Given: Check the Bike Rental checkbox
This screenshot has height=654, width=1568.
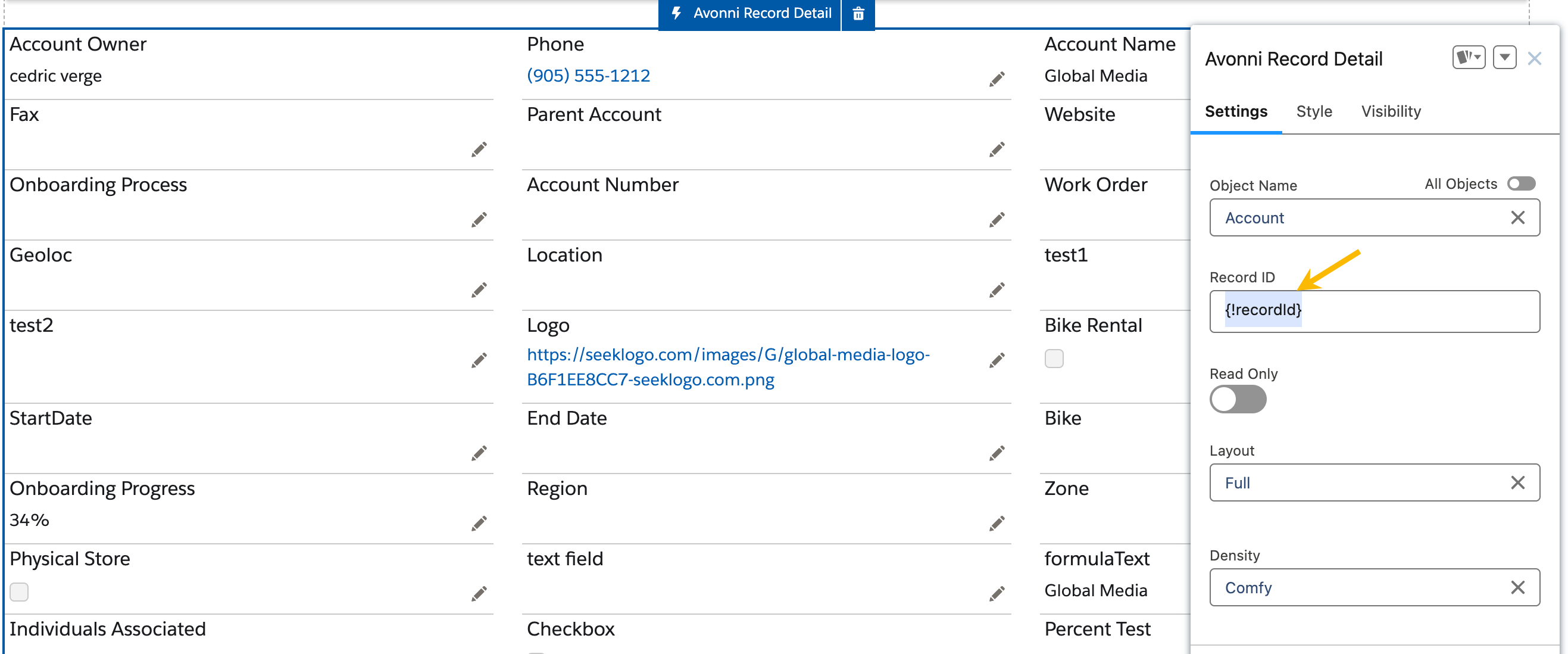Looking at the screenshot, I should click(x=1054, y=359).
